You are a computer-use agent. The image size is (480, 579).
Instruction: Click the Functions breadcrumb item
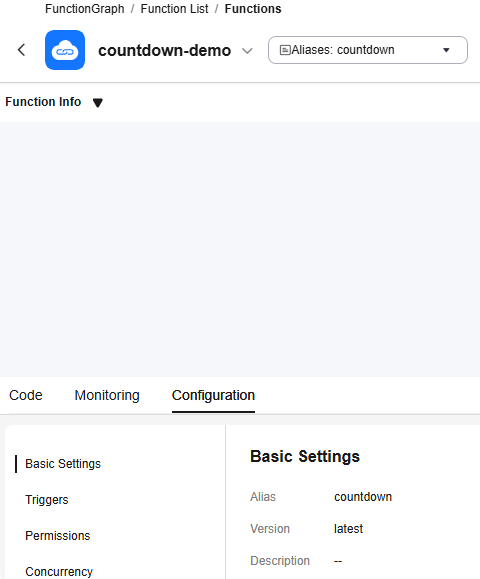(x=253, y=8)
